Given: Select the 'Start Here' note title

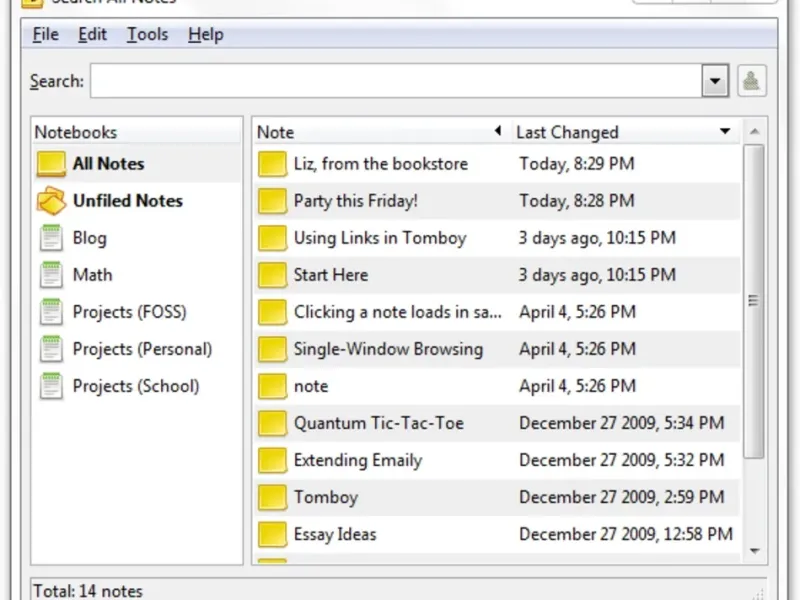Looking at the screenshot, I should [x=331, y=275].
